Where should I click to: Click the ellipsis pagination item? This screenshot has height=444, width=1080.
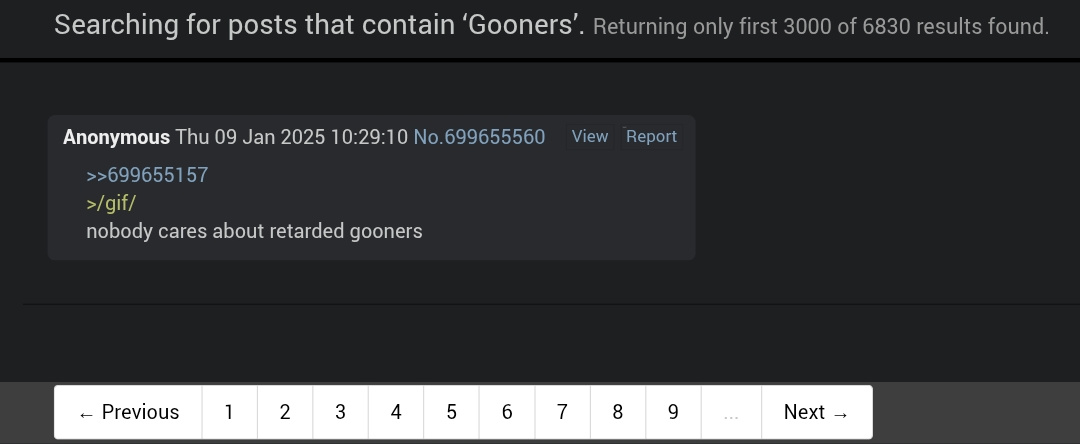(x=731, y=412)
